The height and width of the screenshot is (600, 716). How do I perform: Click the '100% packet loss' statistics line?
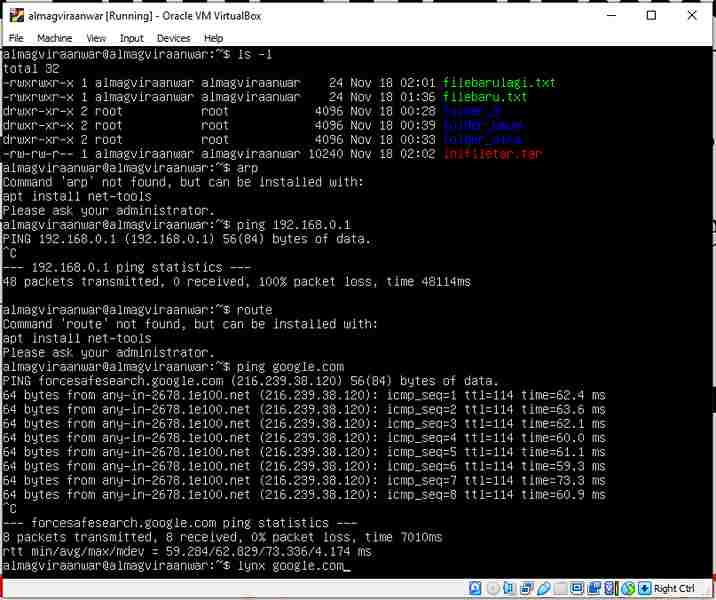pos(237,281)
